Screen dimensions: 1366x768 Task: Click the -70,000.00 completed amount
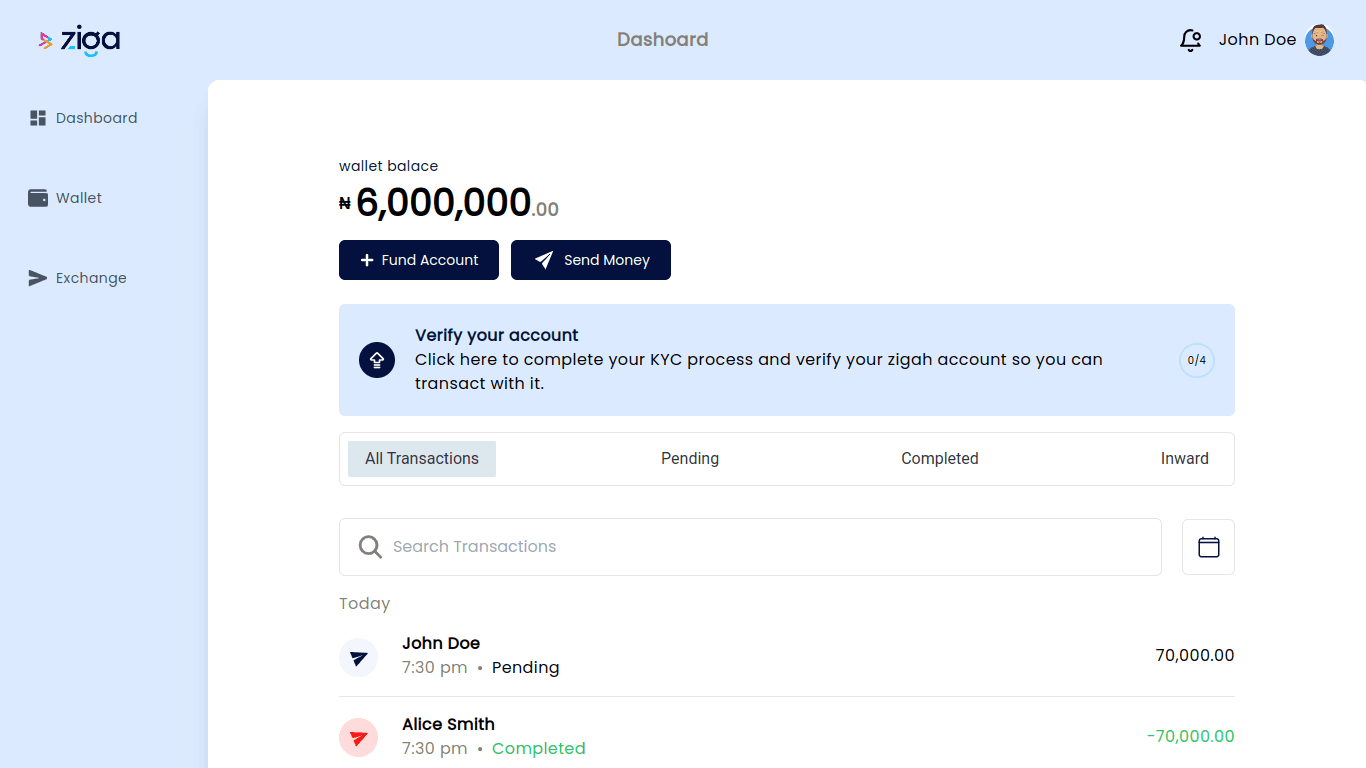[1191, 737]
